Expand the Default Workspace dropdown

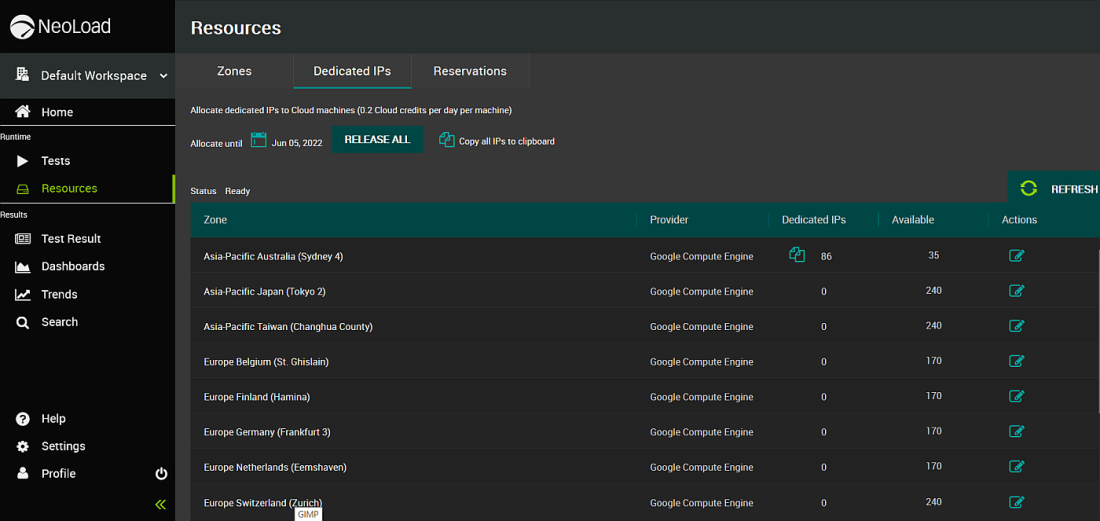[163, 76]
